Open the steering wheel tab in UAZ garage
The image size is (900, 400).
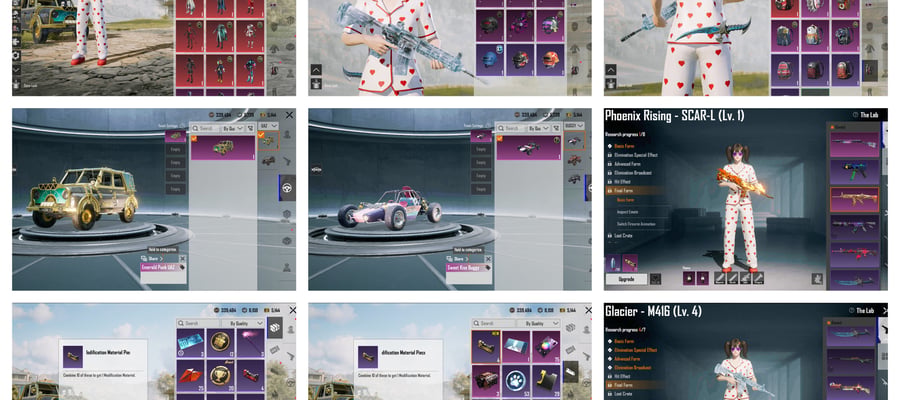287,187
